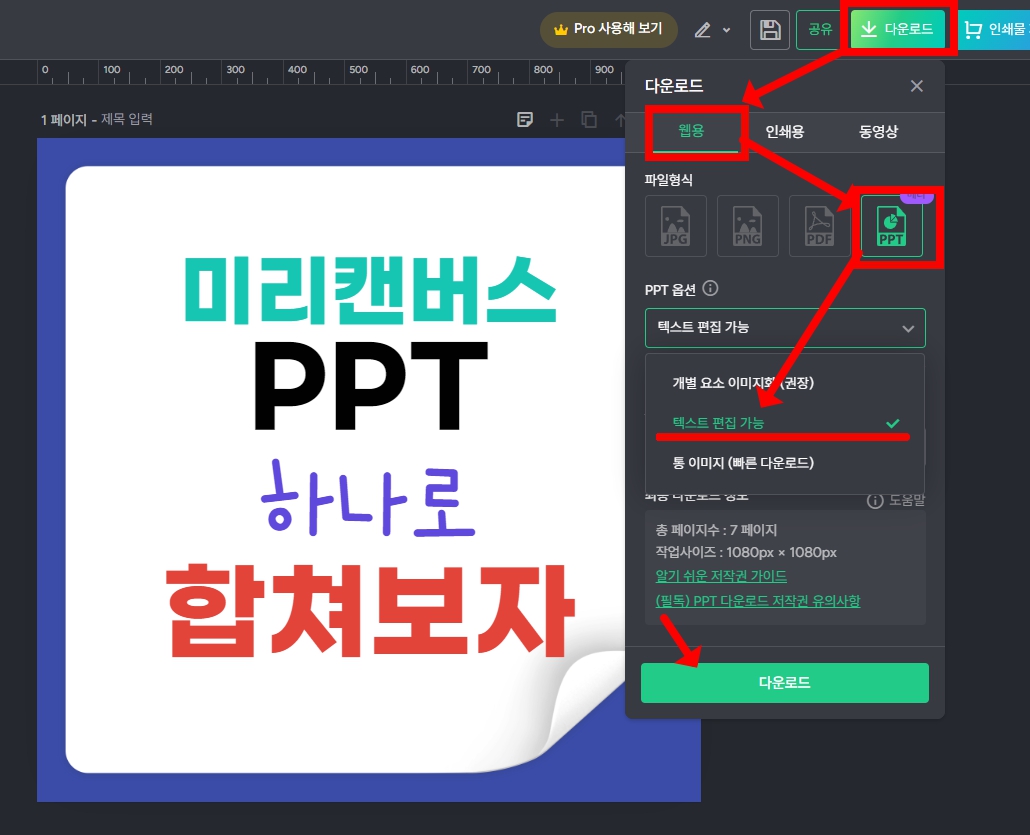Viewport: 1030px width, 835px height.
Task: Click the green 다운로드 button in the panel
Action: click(784, 683)
